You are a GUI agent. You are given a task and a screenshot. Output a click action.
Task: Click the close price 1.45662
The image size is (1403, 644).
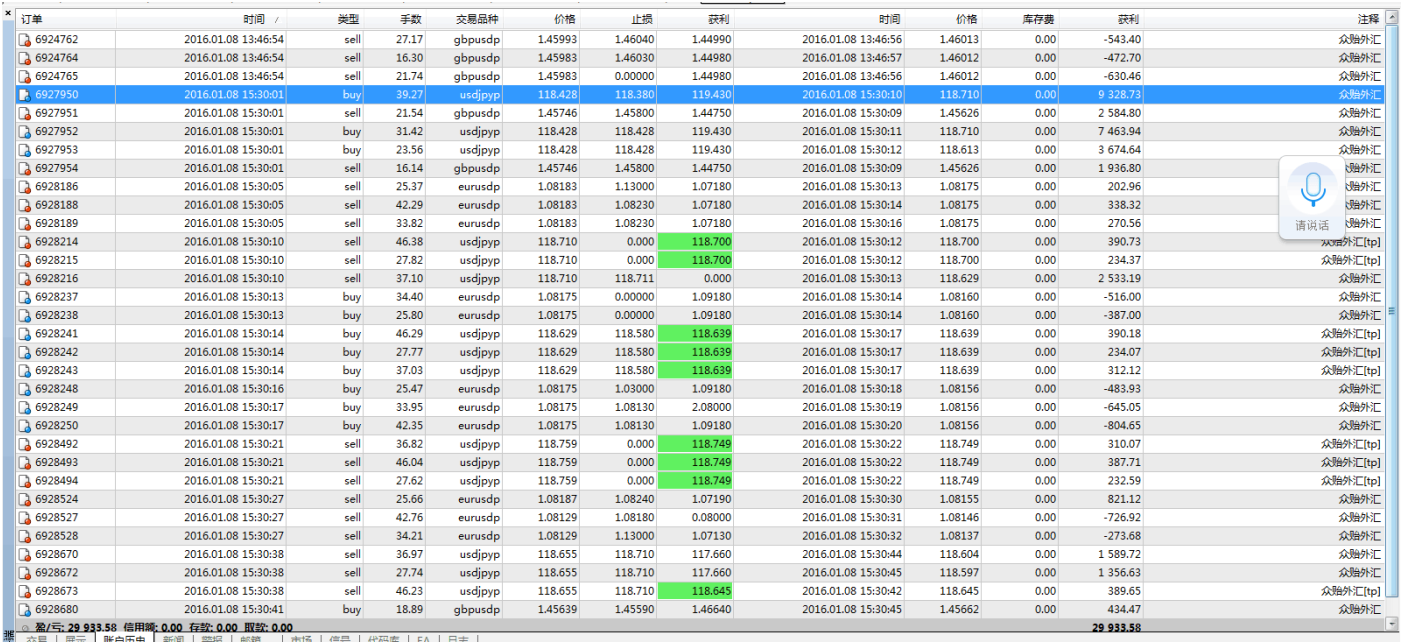(x=959, y=609)
